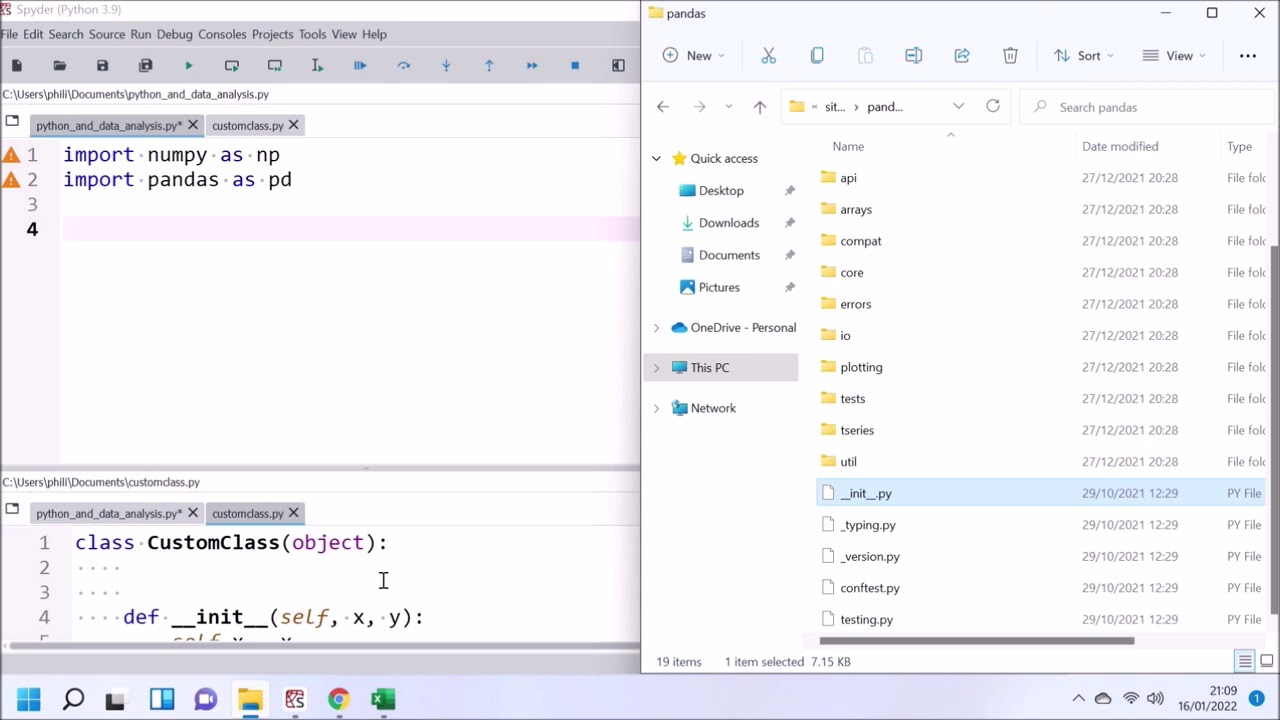The image size is (1280, 720).
Task: Sort by Name column header
Action: click(x=848, y=147)
